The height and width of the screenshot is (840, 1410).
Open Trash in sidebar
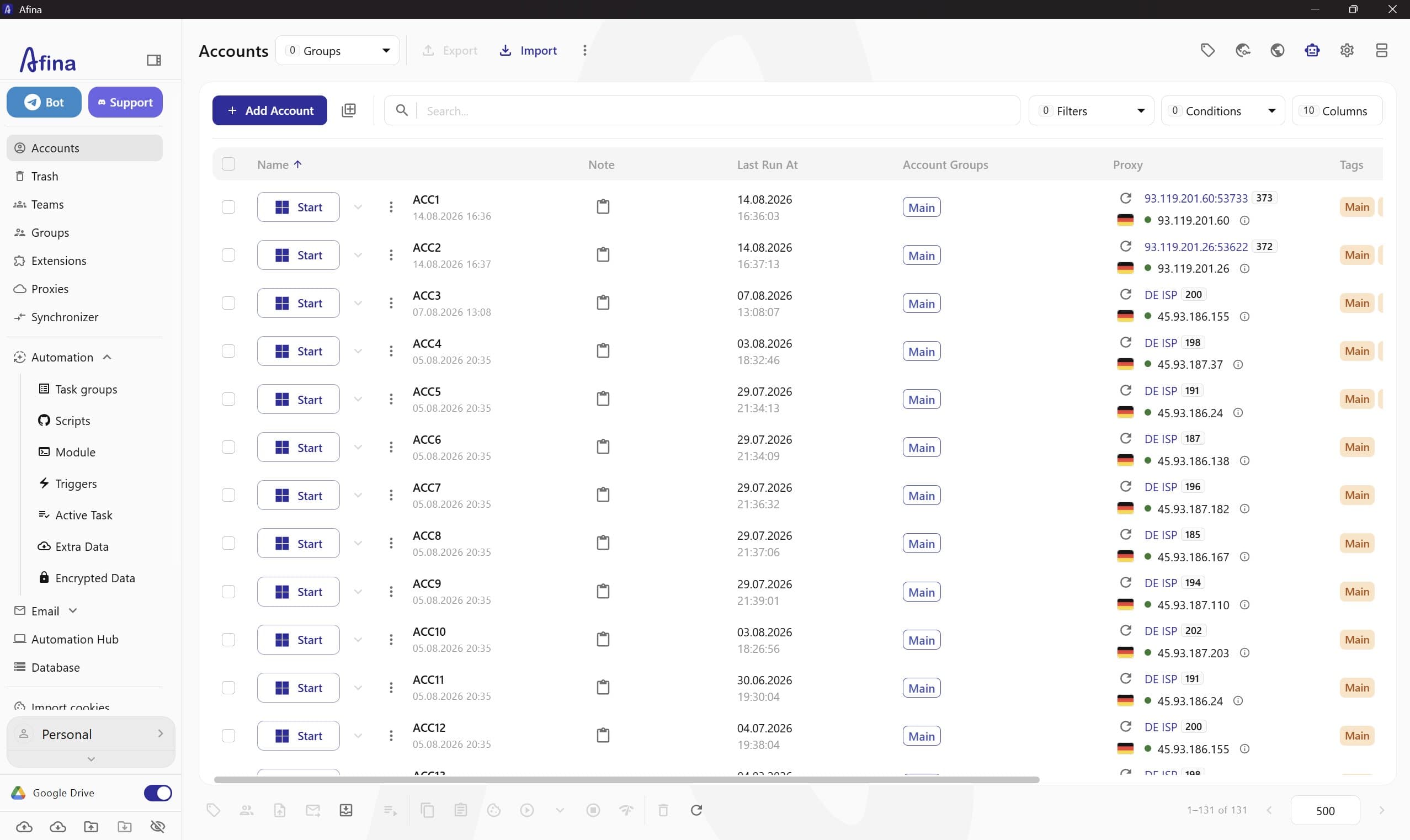coord(85,176)
